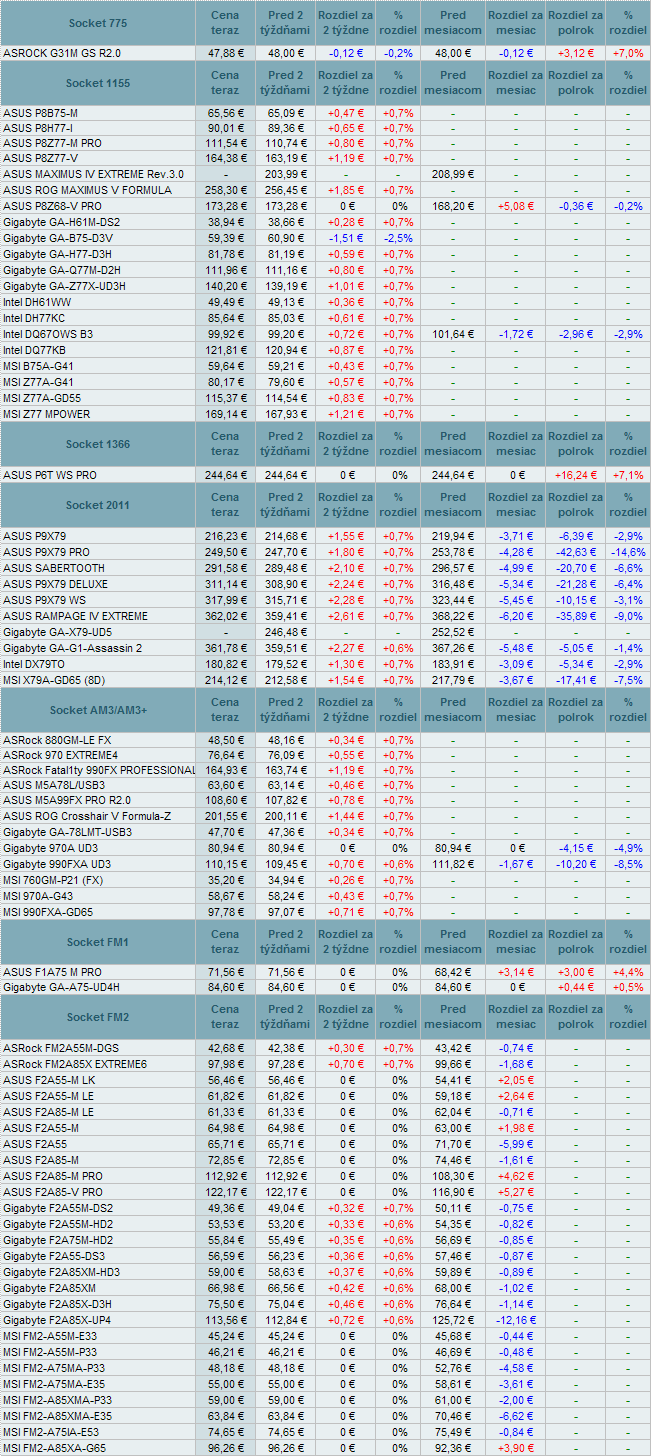The image size is (651, 1456).
Task: Click the ASUS F2A55-M LK product name
Action: (49, 1080)
